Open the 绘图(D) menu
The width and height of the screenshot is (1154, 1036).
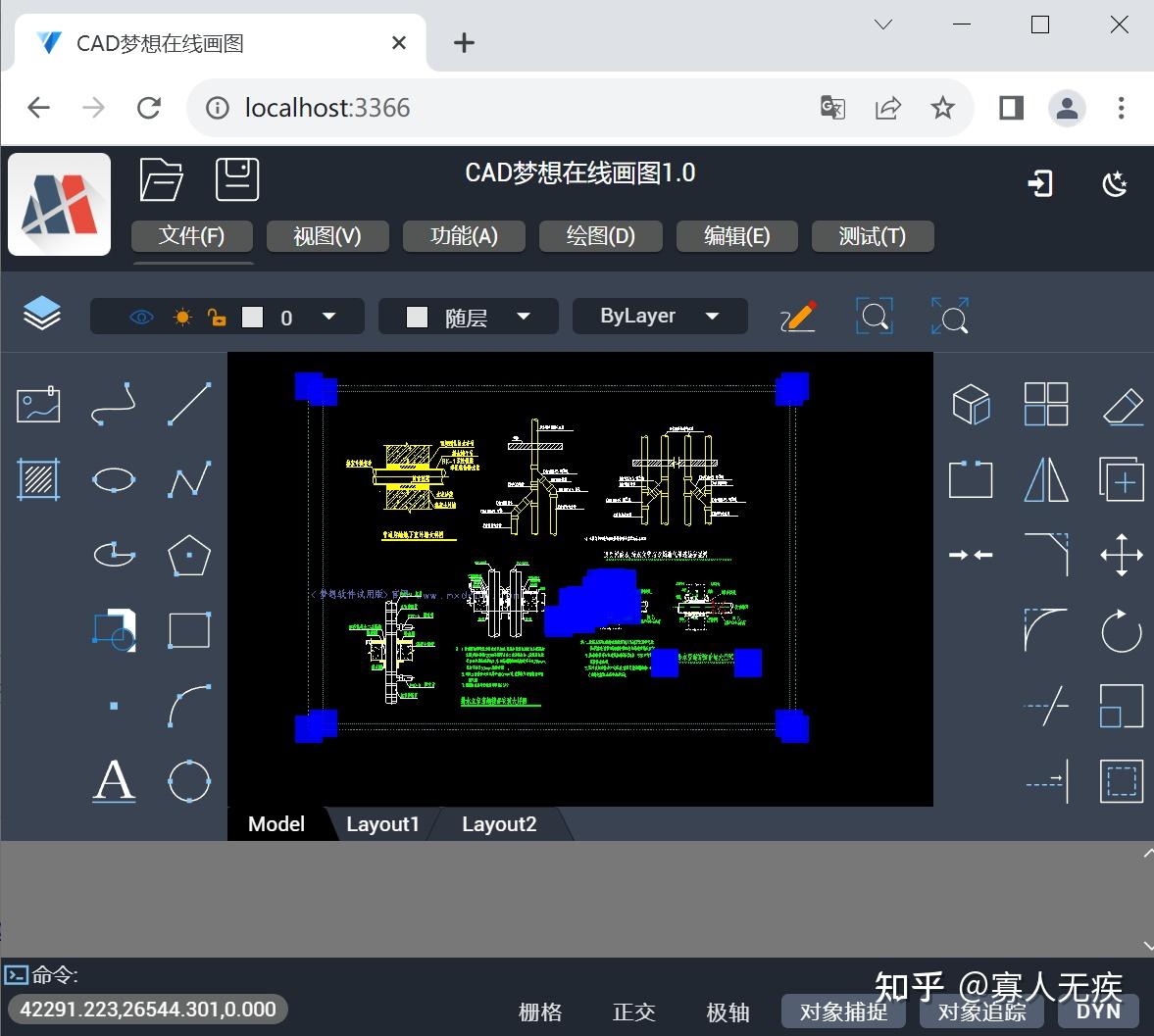click(601, 235)
